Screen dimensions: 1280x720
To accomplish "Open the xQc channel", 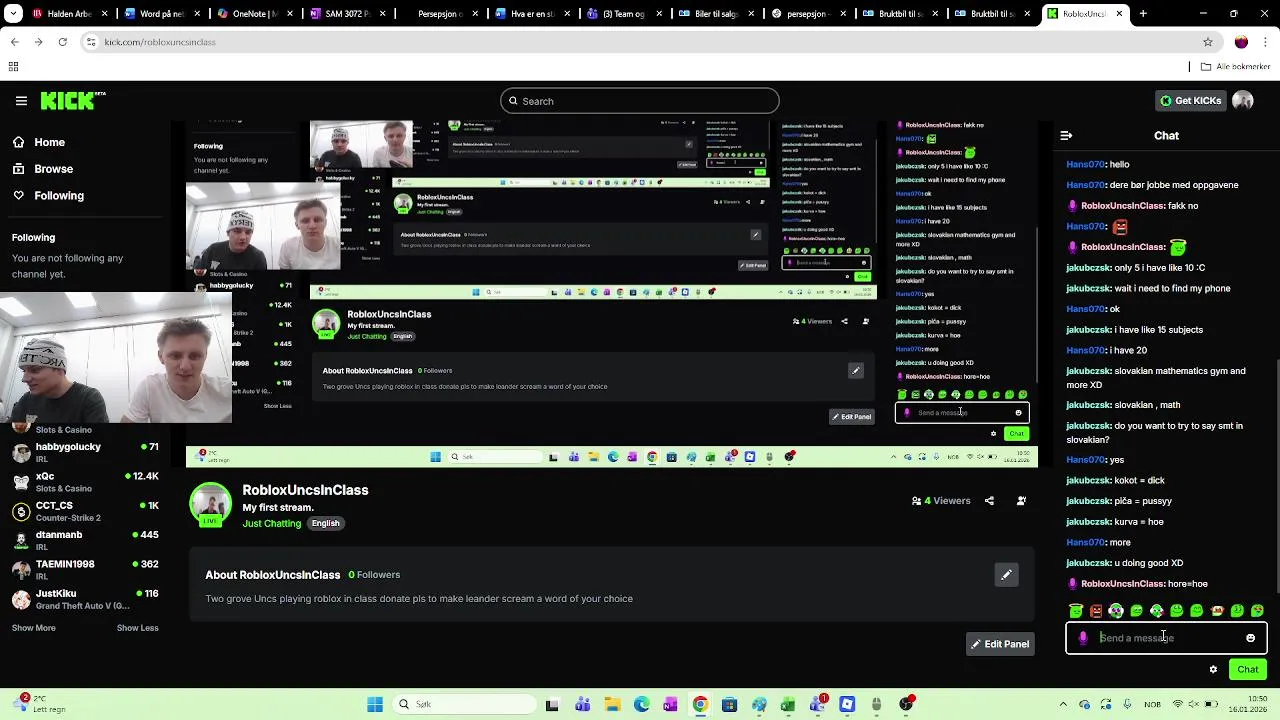I will [85, 482].
